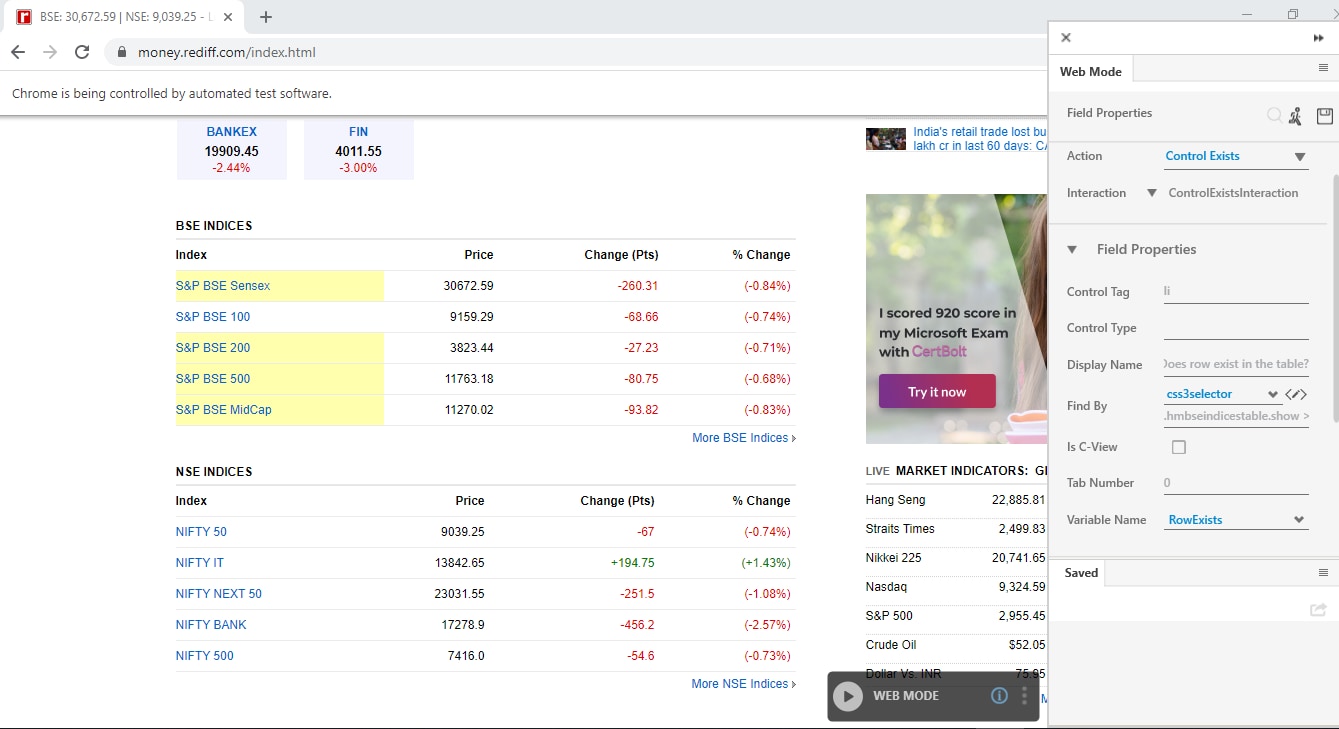
Task: Click the walking-figure step icon
Action: [x=1295, y=116]
